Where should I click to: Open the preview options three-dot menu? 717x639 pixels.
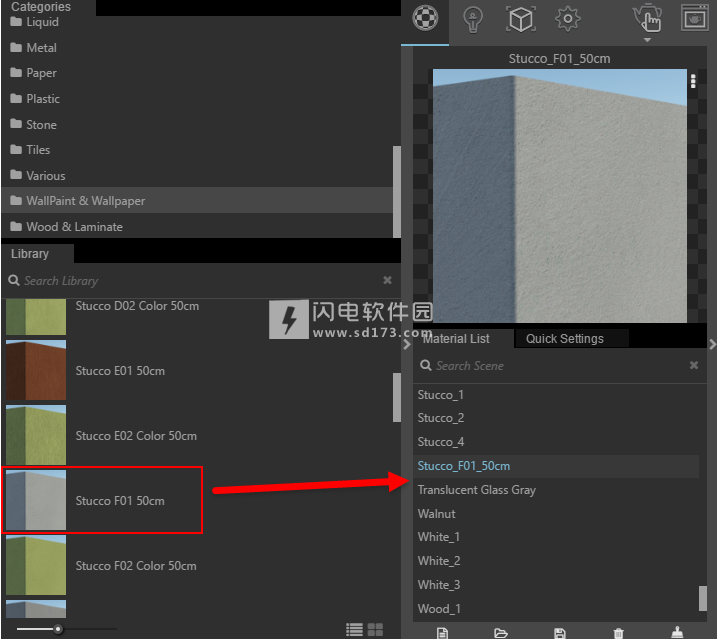pyautogui.click(x=693, y=81)
